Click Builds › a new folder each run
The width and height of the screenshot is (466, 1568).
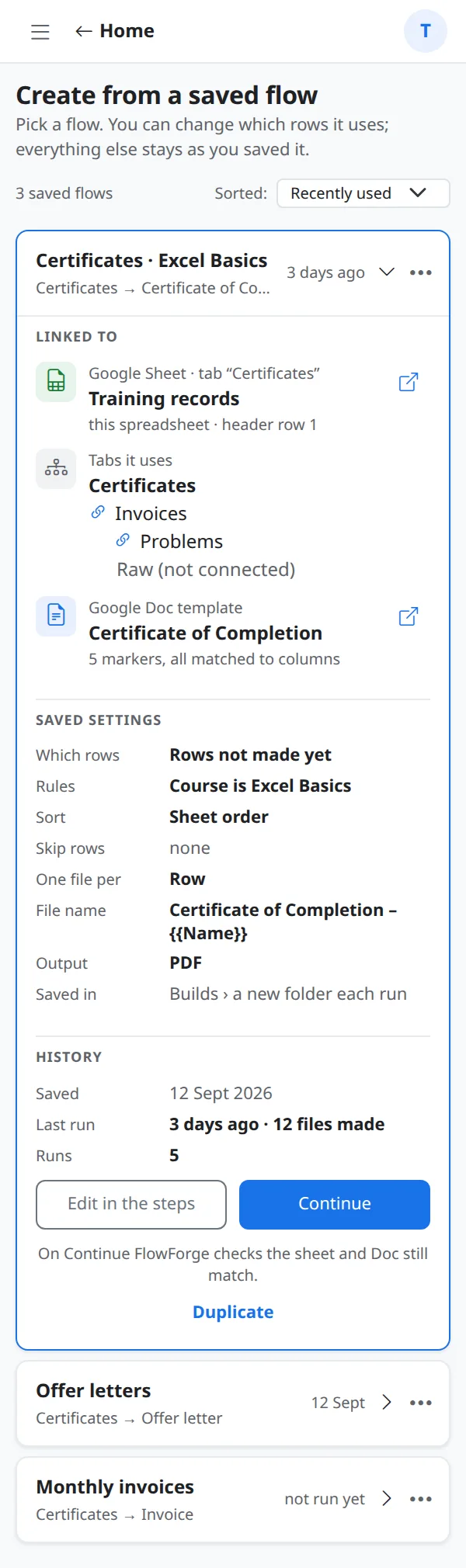click(288, 994)
